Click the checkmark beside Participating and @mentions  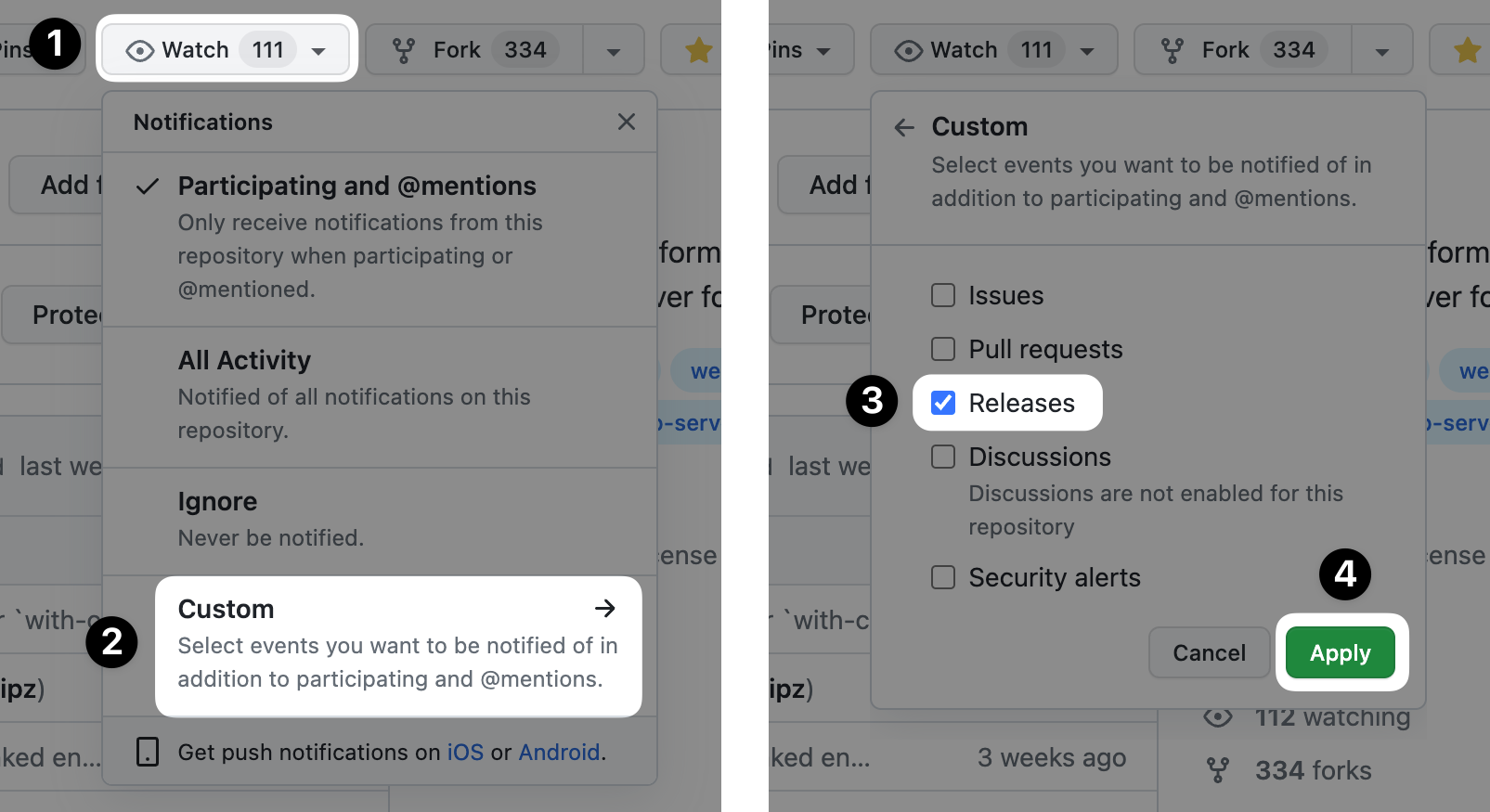pos(147,187)
